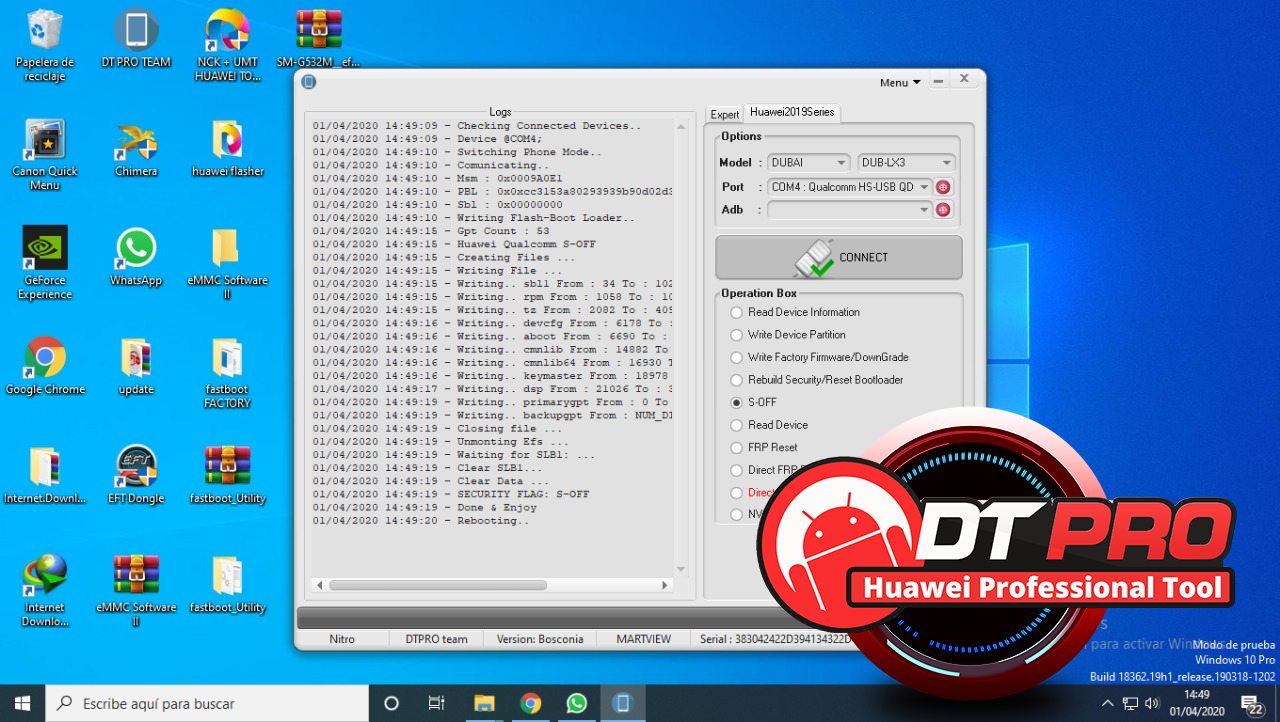Image resolution: width=1280 pixels, height=722 pixels.
Task: Click the Windows search box on taskbar
Action: click(207, 703)
